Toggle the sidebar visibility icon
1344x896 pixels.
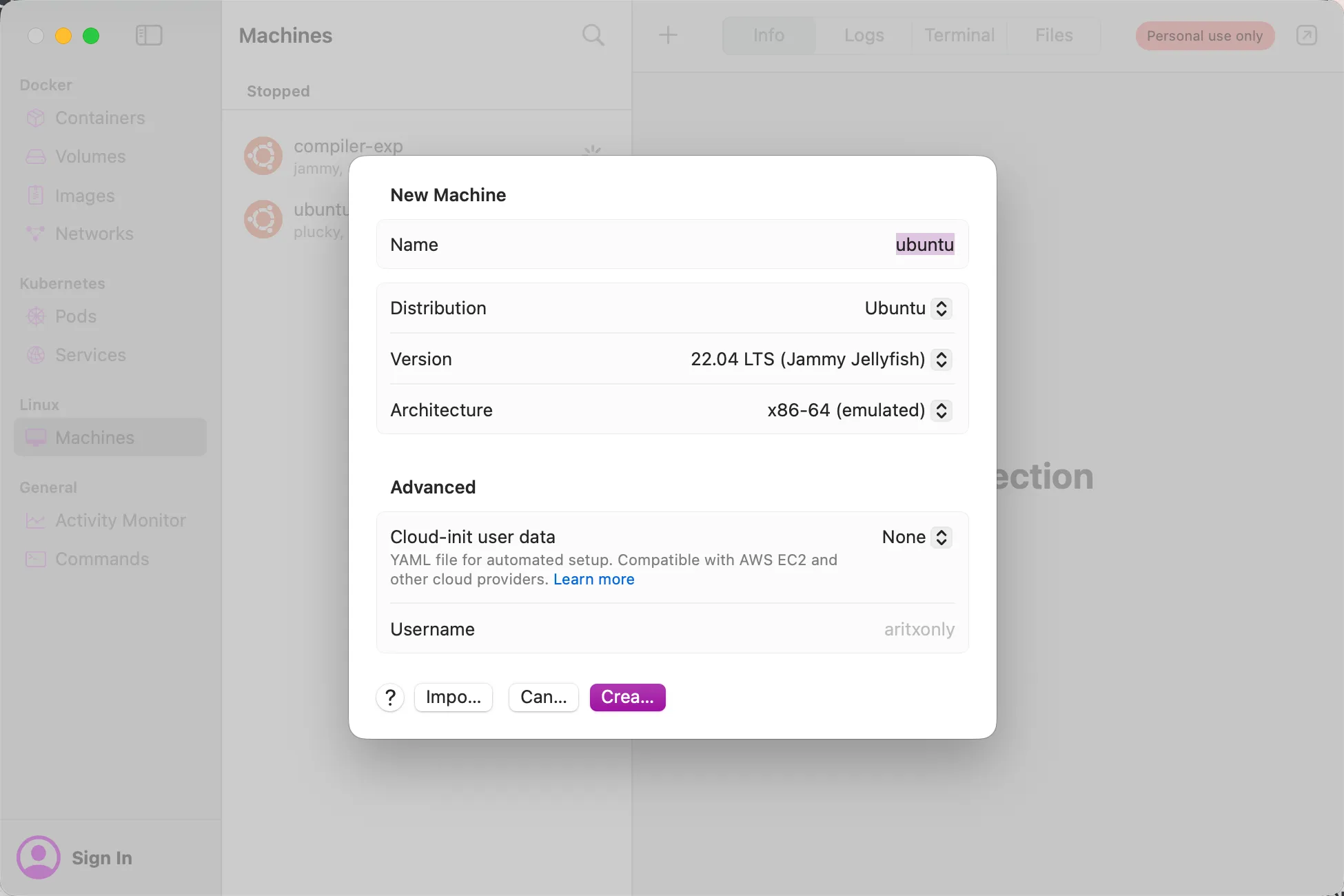pos(149,36)
